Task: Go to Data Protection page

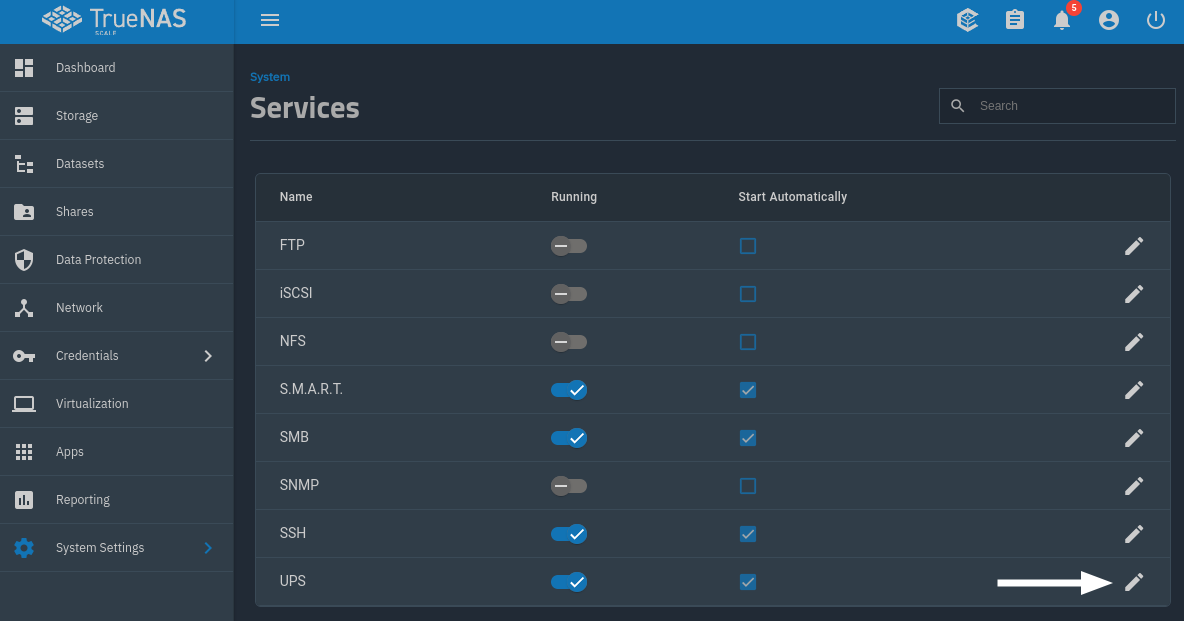Action: tap(98, 260)
